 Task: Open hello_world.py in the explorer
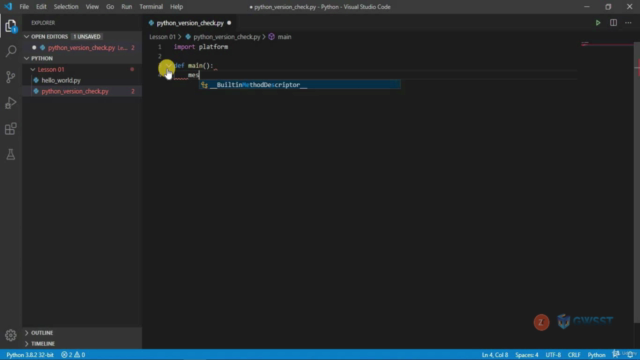(x=61, y=80)
